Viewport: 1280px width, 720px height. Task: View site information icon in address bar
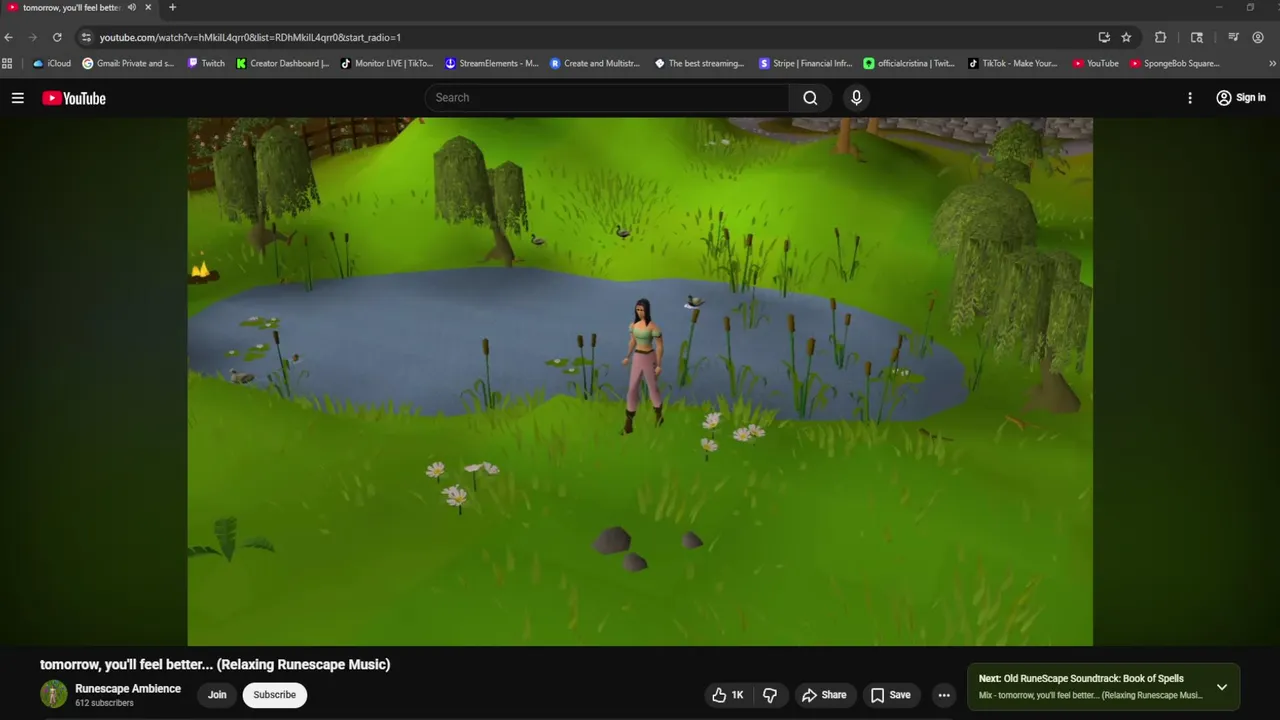pyautogui.click(x=87, y=37)
